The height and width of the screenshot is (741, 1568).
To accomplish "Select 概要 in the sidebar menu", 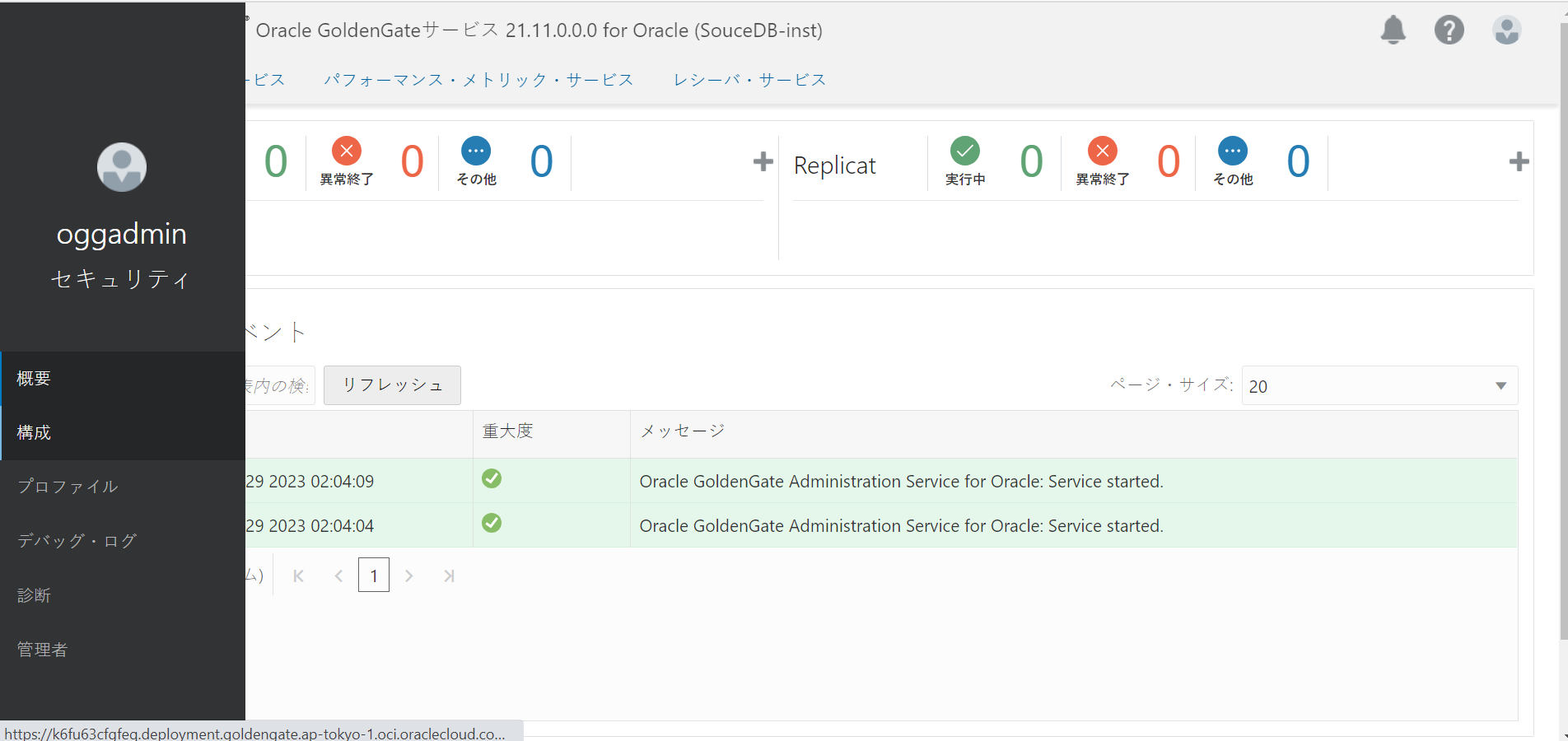I will (123, 379).
